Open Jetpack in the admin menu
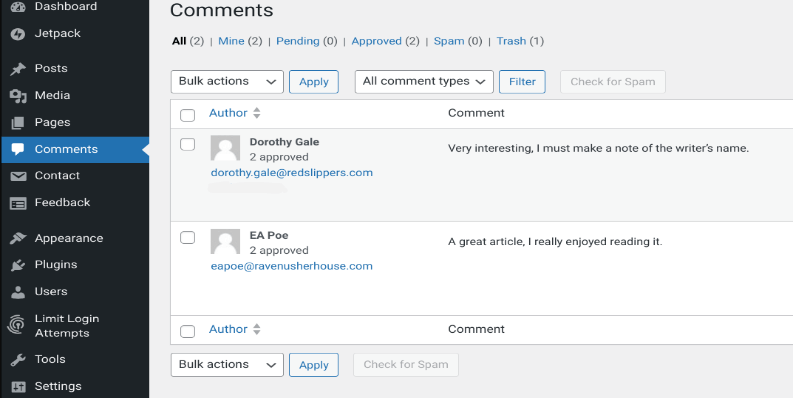The width and height of the screenshot is (793, 398). pyautogui.click(x=58, y=33)
